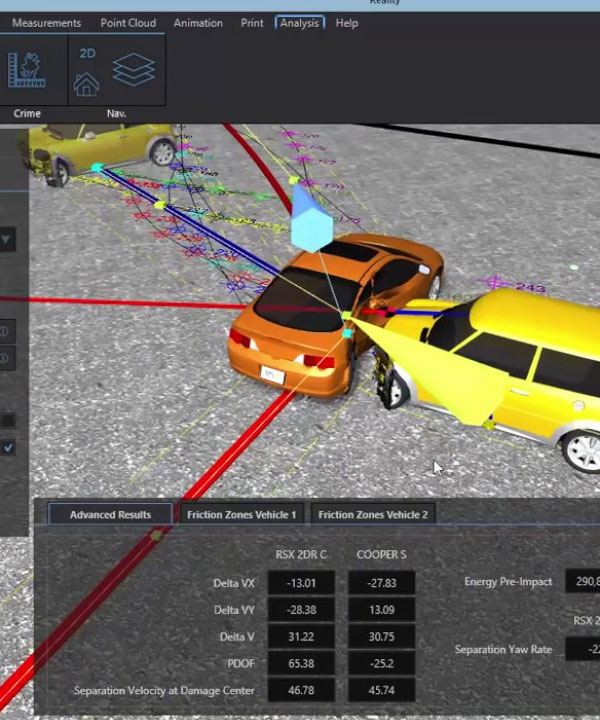Click the Cooper S PDOF value field

click(x=381, y=663)
